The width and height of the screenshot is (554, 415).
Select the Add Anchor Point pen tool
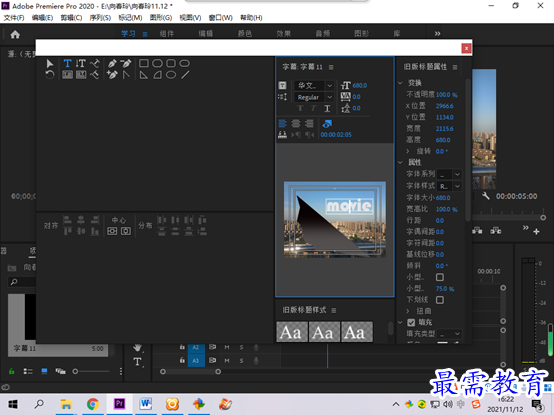112,75
